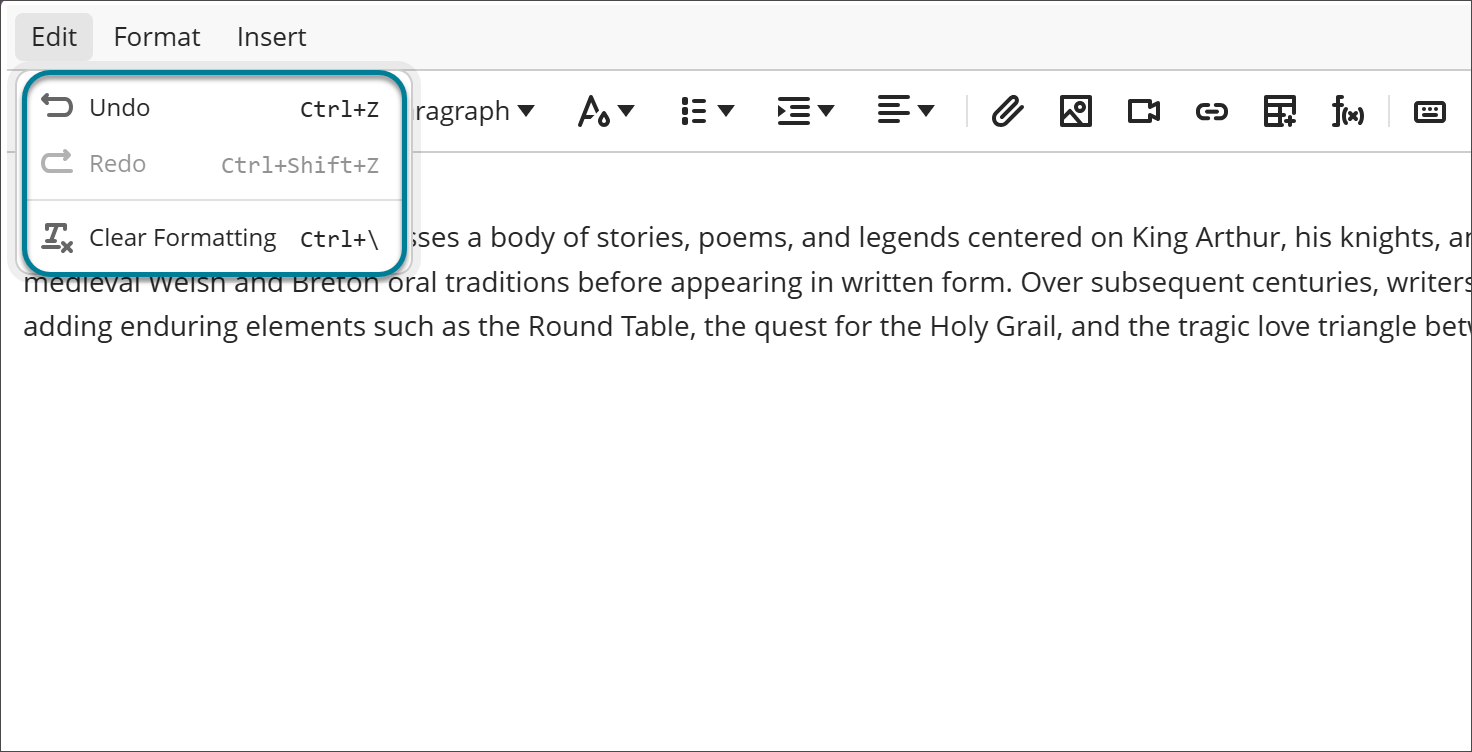The image size is (1472, 752).
Task: Insert an image with the picture icon
Action: pos(1076,111)
